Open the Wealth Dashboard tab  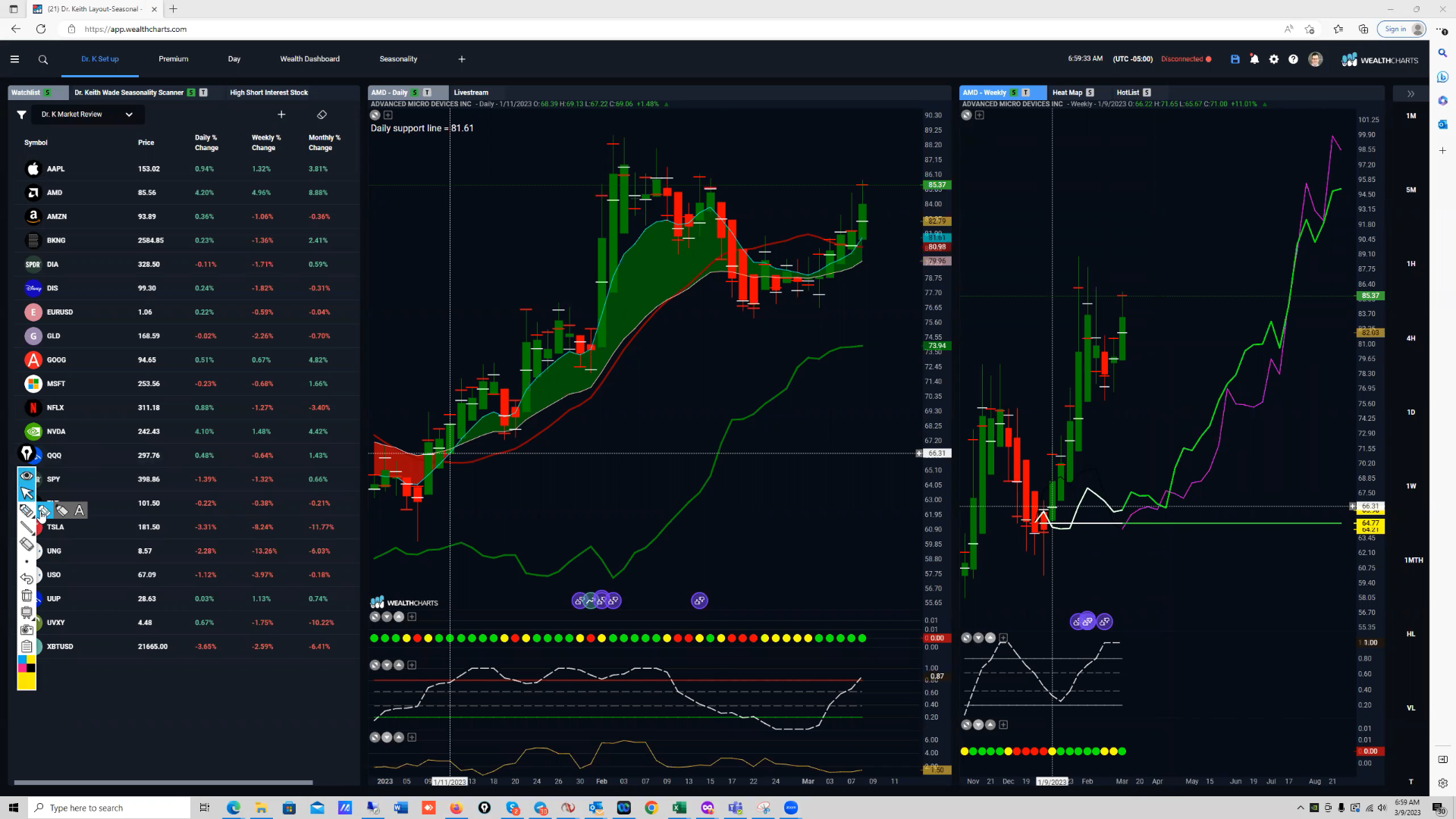point(310,59)
